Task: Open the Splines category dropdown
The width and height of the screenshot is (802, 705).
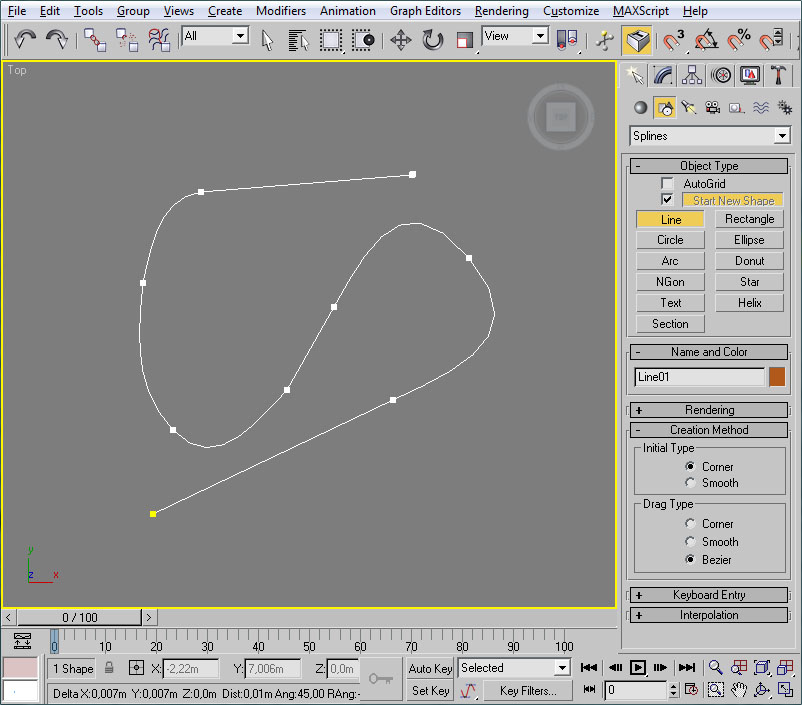Action: click(x=781, y=136)
